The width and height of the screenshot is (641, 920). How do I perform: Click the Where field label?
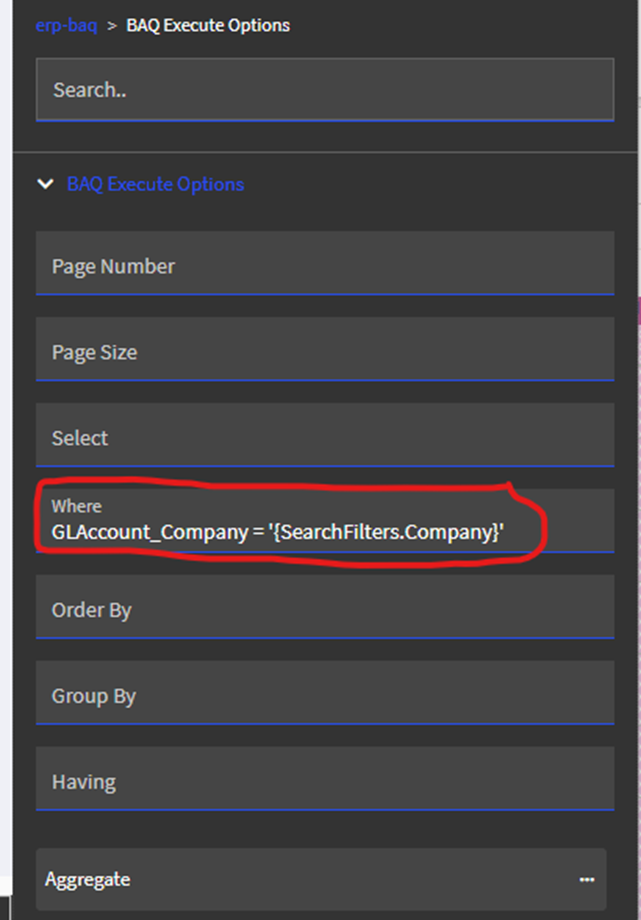coord(77,507)
